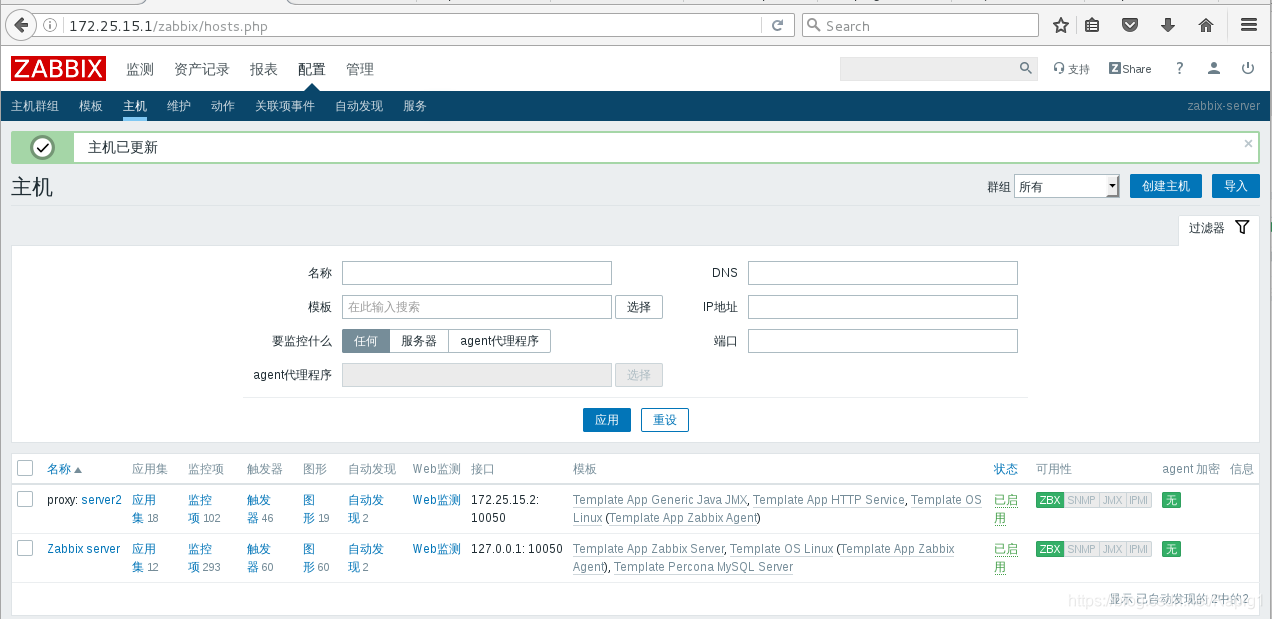This screenshot has width=1272, height=619.
Task: Click the 创建主机 button
Action: click(1166, 186)
